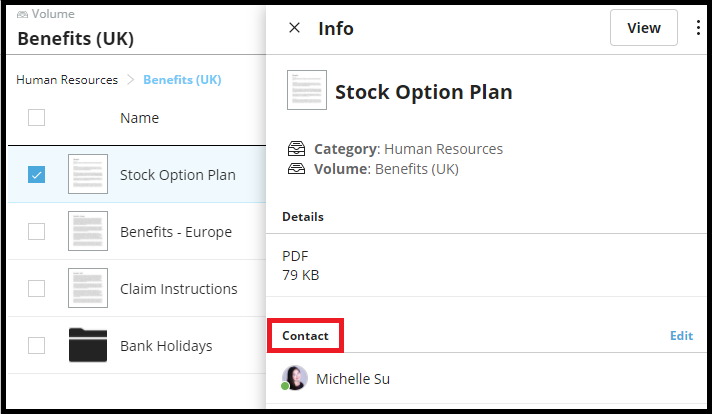Click the Edit link beside Contact

click(681, 336)
